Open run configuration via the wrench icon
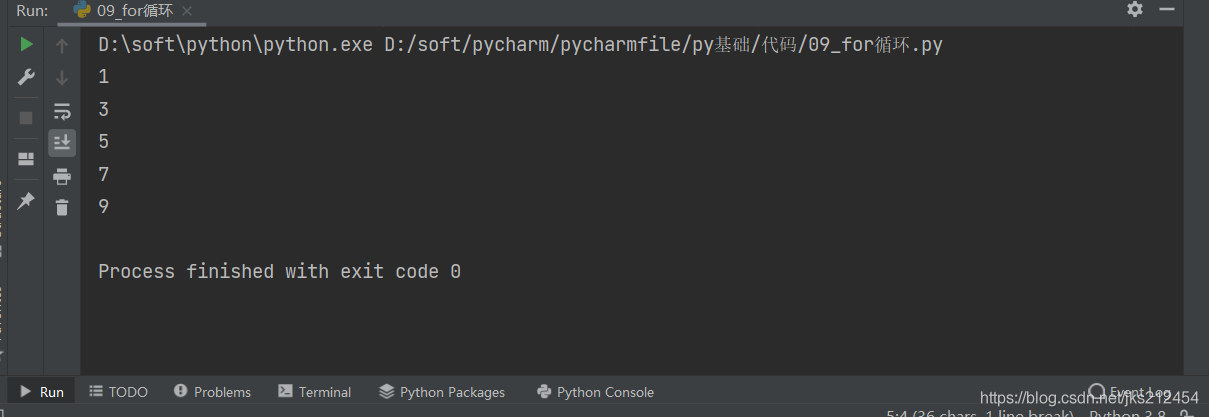The height and width of the screenshot is (417, 1209). pyautogui.click(x=26, y=77)
